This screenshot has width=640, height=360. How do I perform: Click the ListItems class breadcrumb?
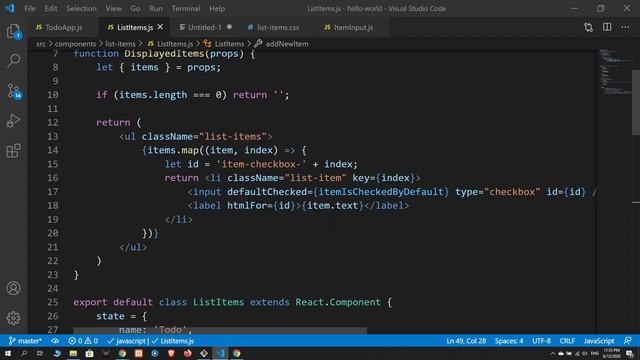229,44
